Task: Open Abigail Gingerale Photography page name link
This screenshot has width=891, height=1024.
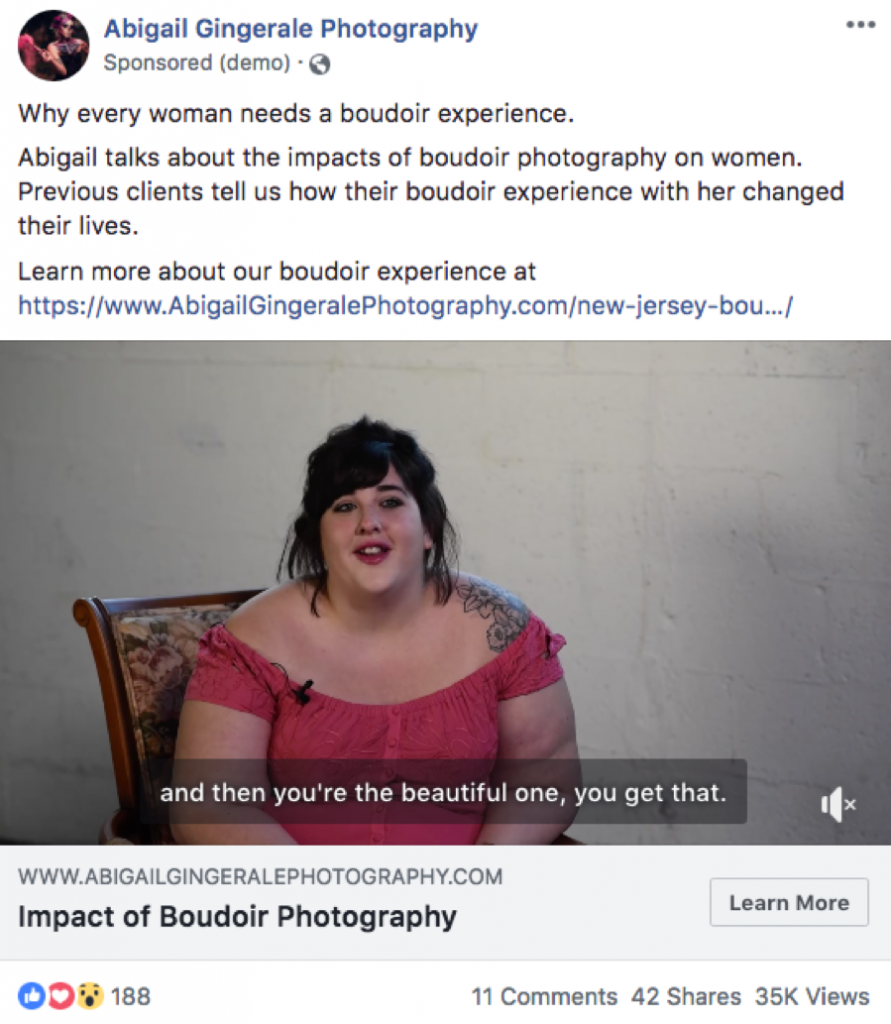Action: (291, 29)
